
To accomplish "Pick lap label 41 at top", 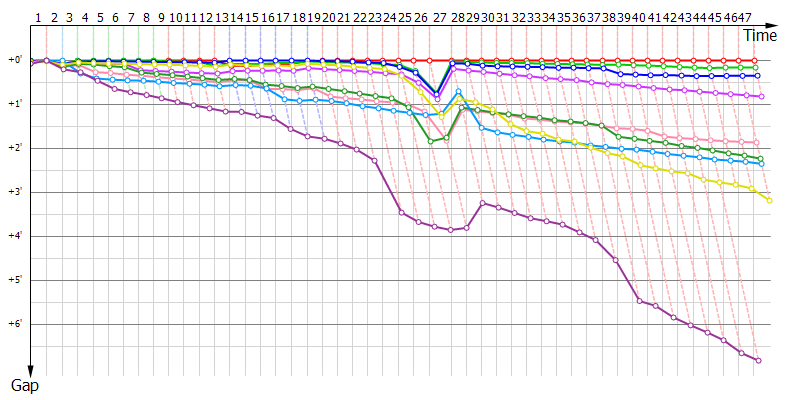I will (x=655, y=18).
